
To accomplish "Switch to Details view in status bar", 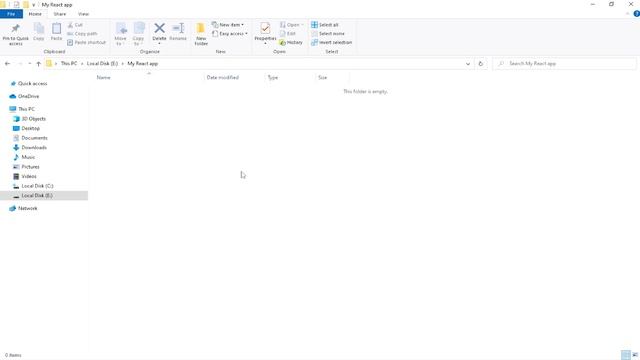I will [625, 355].
